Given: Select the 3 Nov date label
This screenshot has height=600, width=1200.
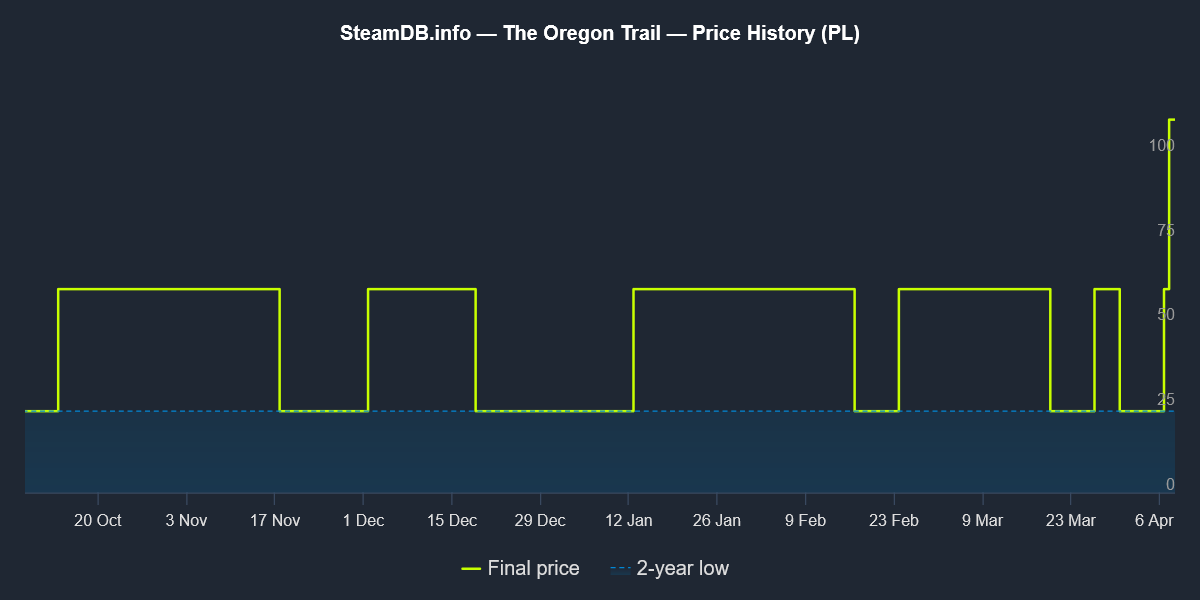Looking at the screenshot, I should click(186, 521).
